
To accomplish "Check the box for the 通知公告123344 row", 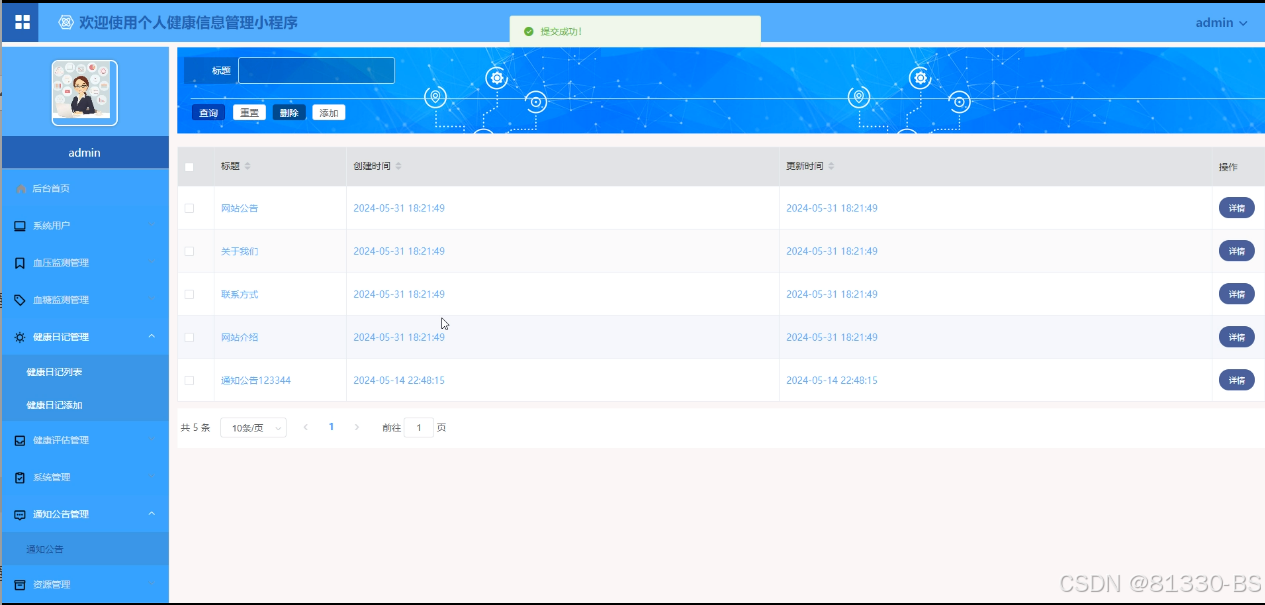I will (189, 380).
